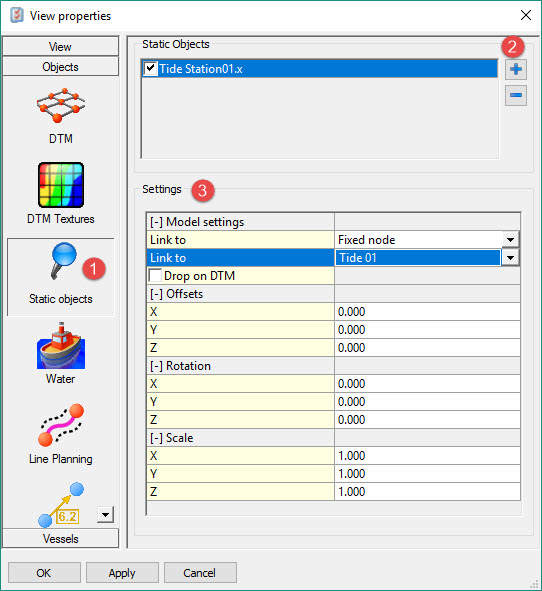Click the minus remove-object icon
Image resolution: width=542 pixels, height=591 pixels.
click(516, 95)
